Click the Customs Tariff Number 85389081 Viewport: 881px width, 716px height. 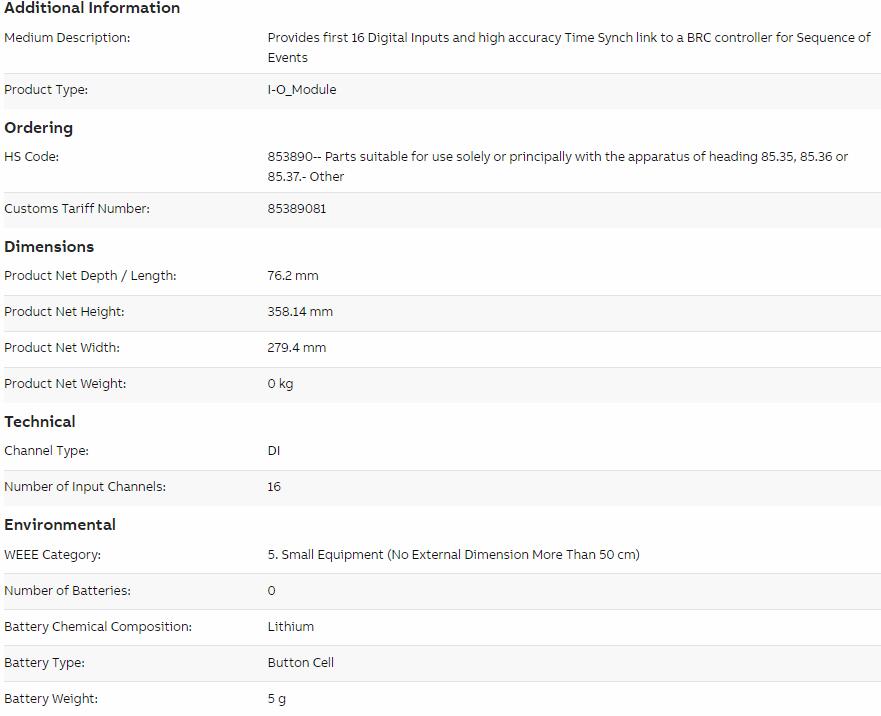click(x=297, y=209)
